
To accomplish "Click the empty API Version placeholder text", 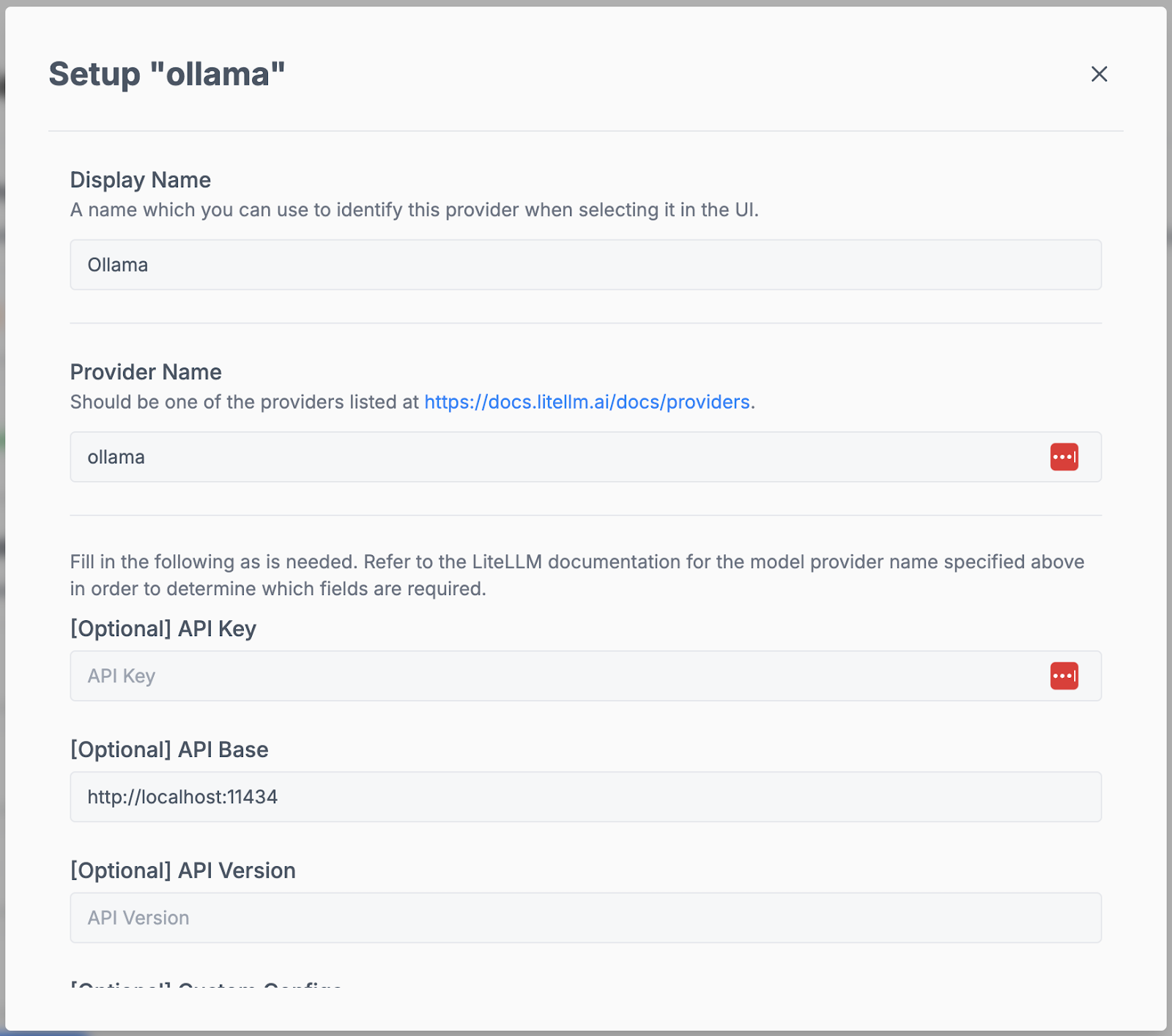I will 137,917.
